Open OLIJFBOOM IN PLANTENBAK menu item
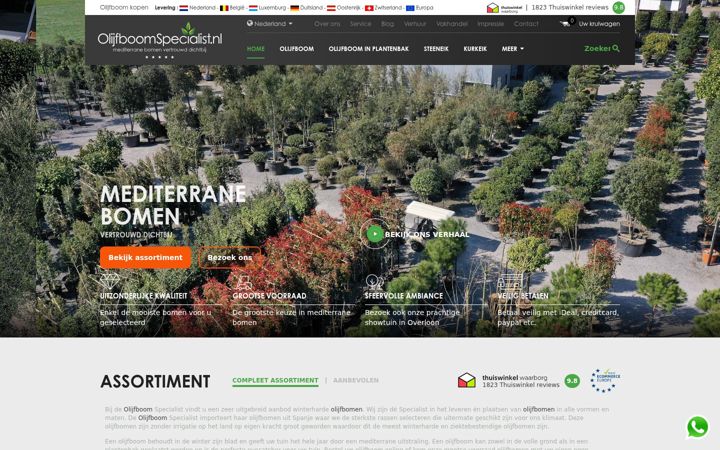Screen dimensions: 720x450 [368, 49]
